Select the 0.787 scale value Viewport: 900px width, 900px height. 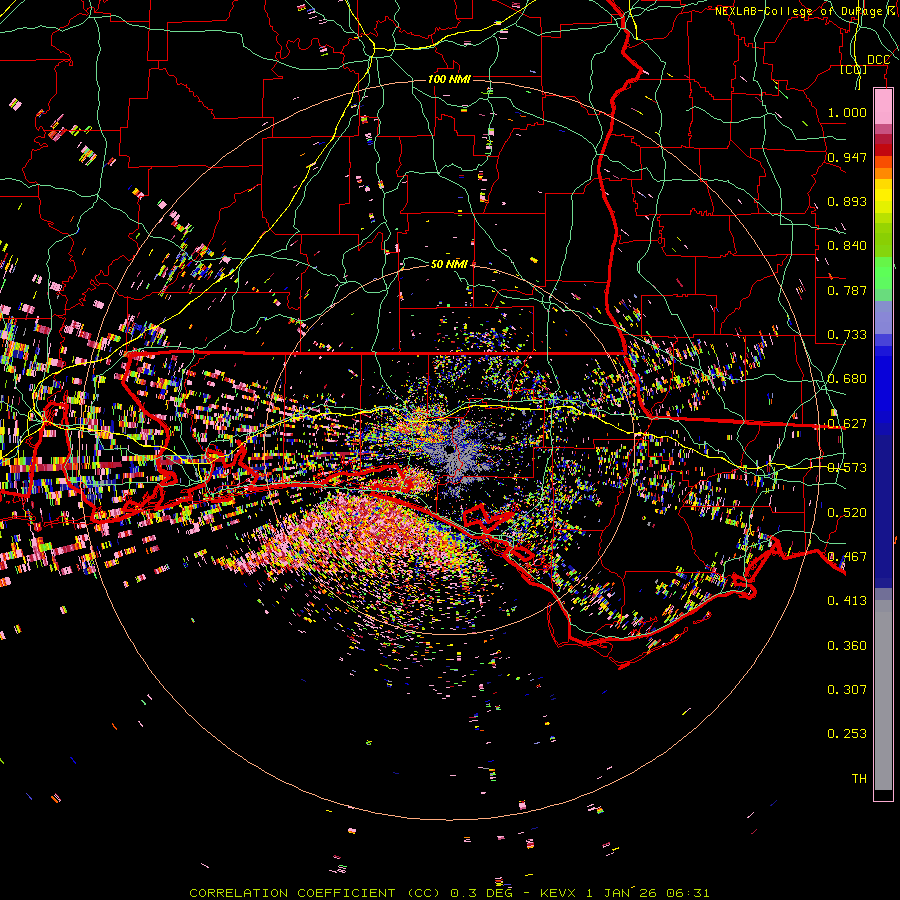847,290
